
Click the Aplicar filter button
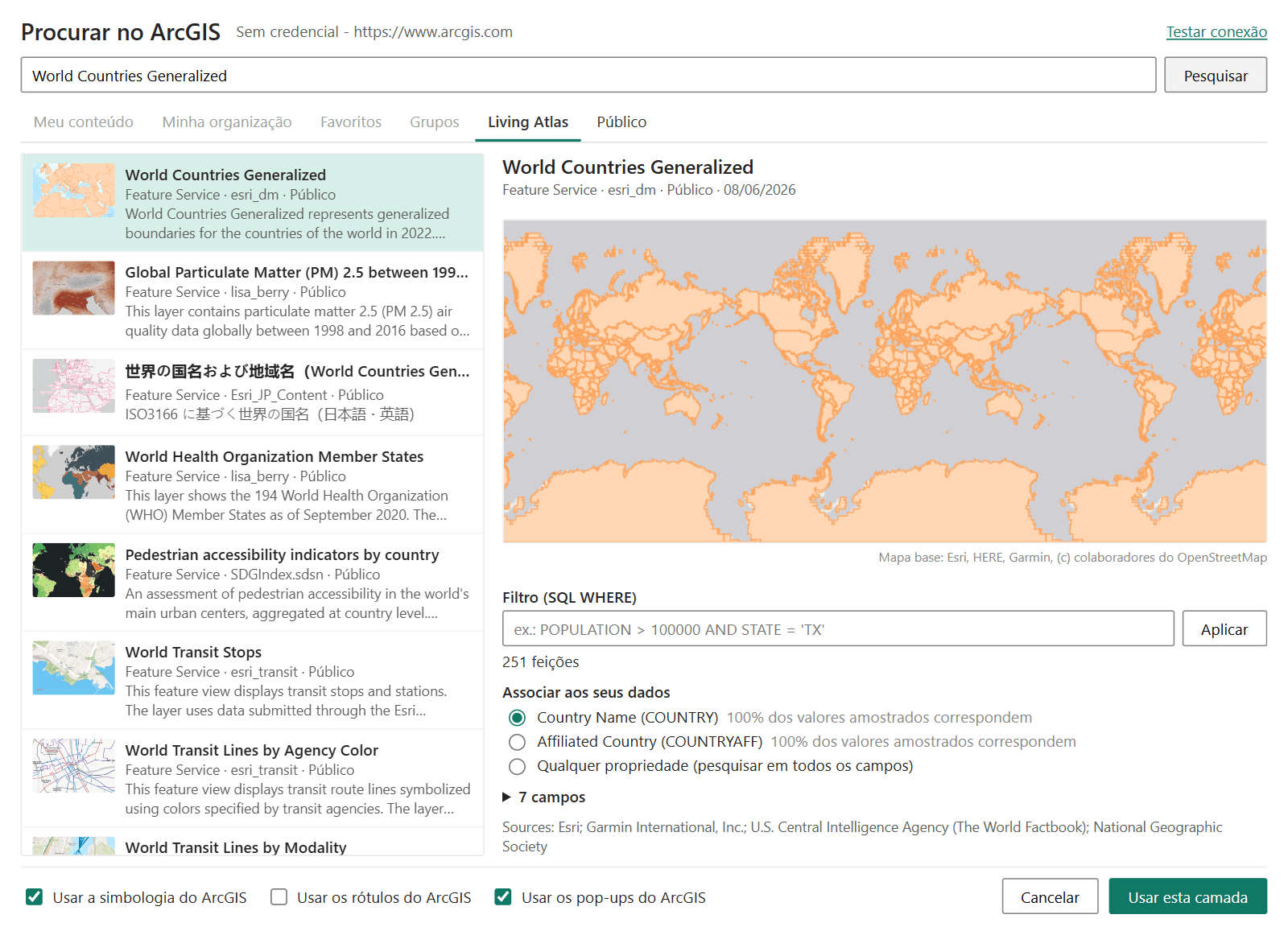pyautogui.click(x=1224, y=629)
